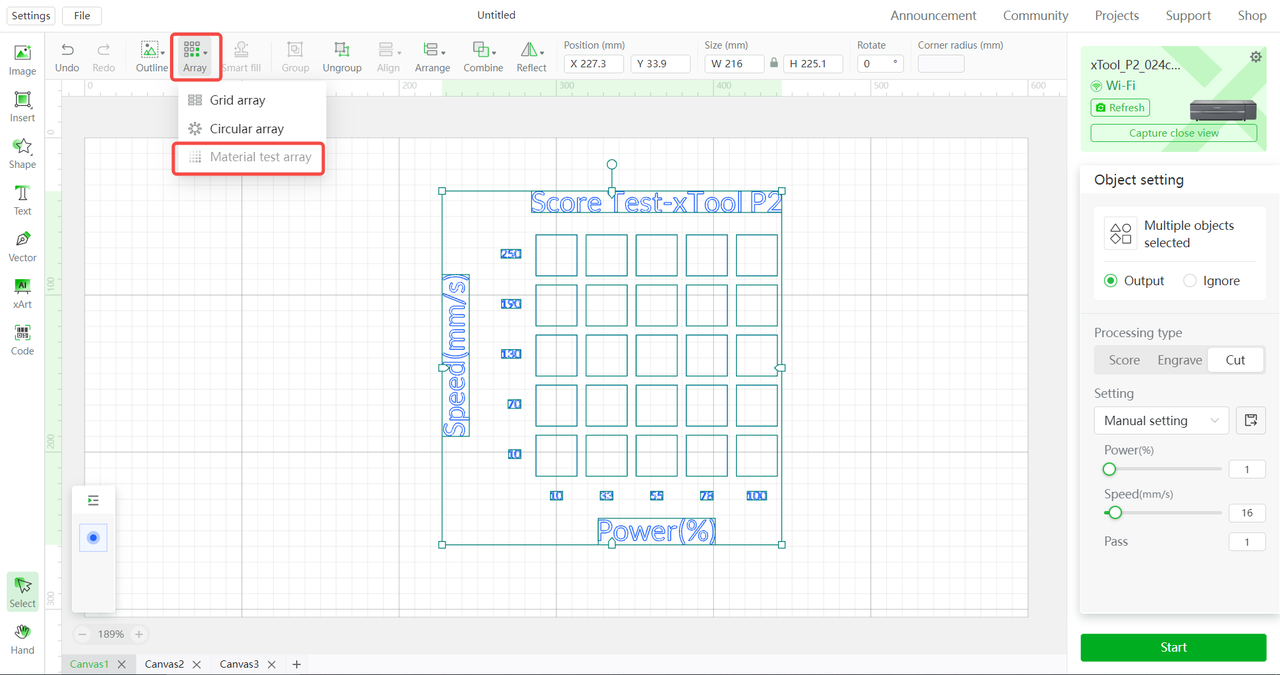Image resolution: width=1280 pixels, height=675 pixels.
Task: Open the Insert tool
Action: pyautogui.click(x=22, y=107)
